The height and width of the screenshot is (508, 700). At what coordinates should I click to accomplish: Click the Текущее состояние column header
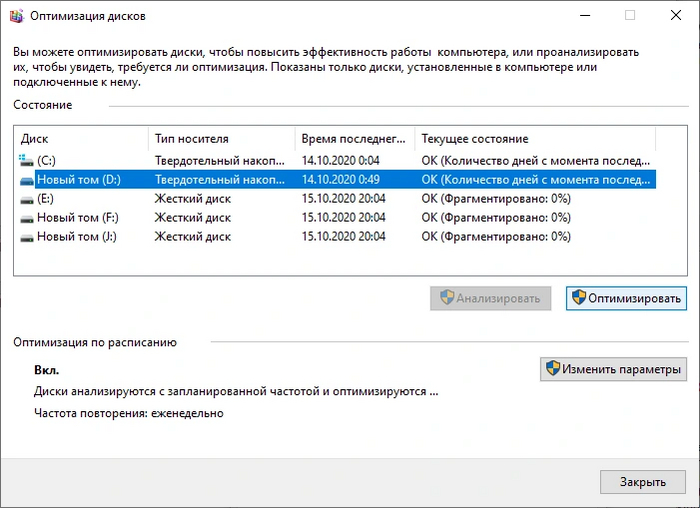point(535,139)
